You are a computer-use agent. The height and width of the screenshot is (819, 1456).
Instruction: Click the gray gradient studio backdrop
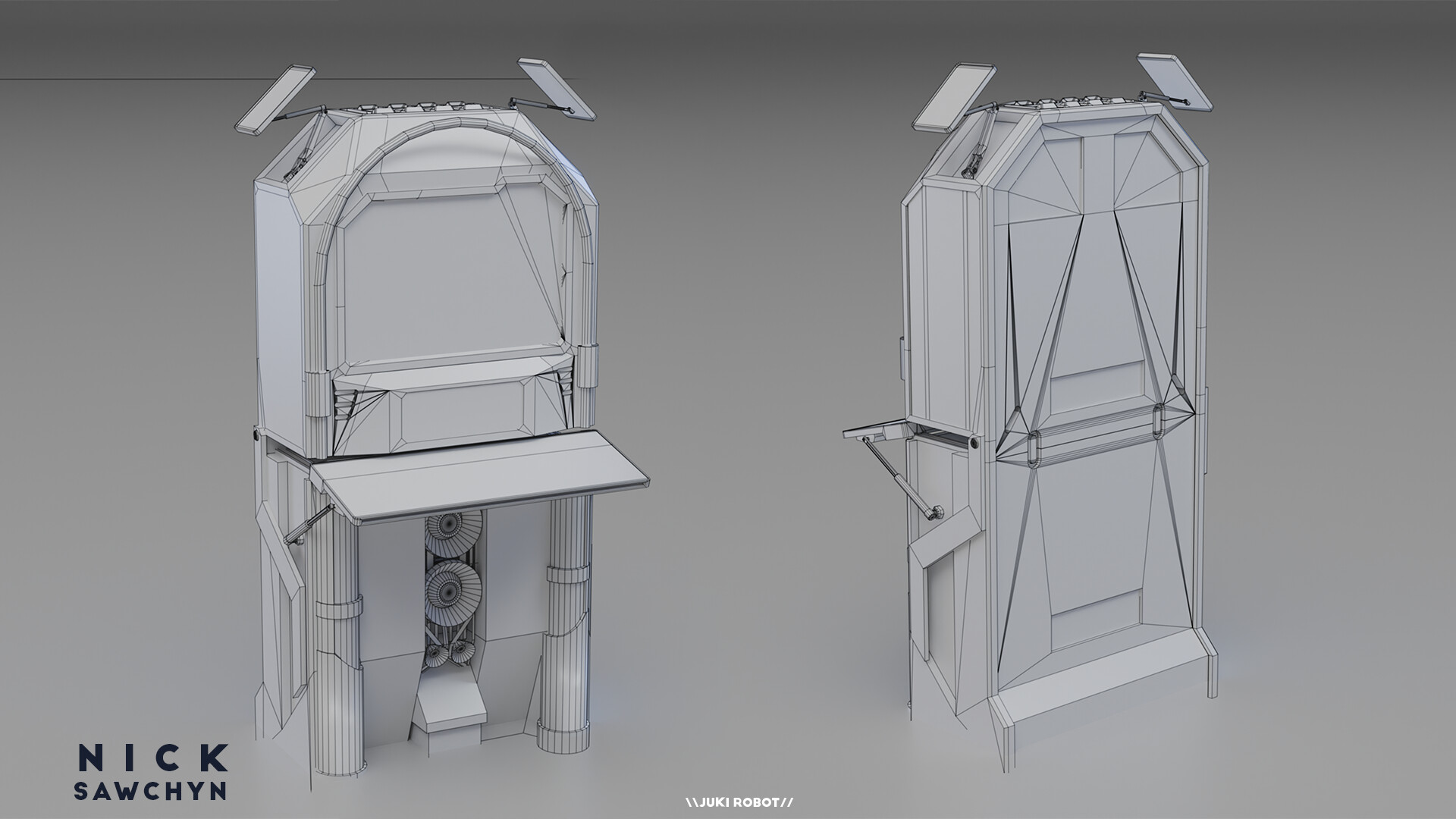point(758,227)
